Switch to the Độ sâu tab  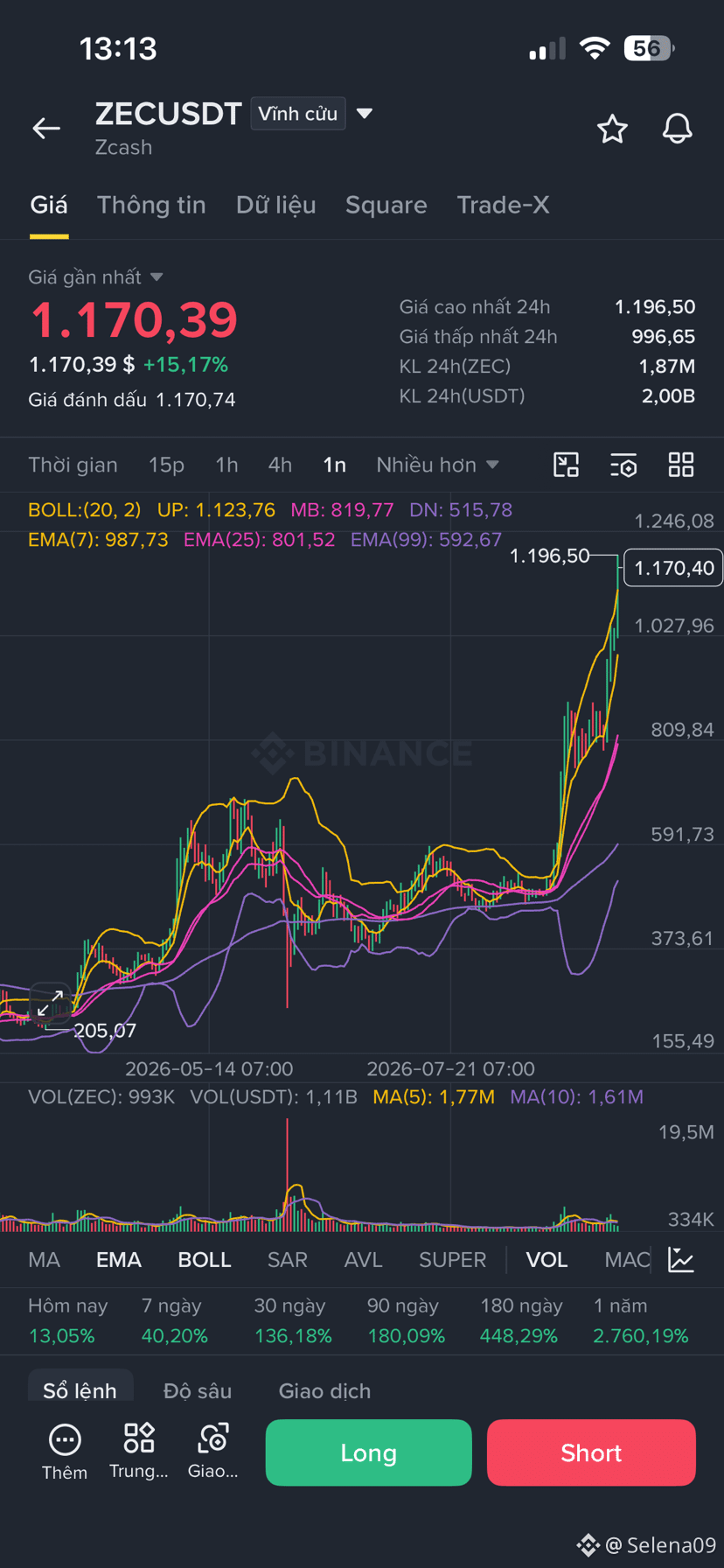(198, 1390)
